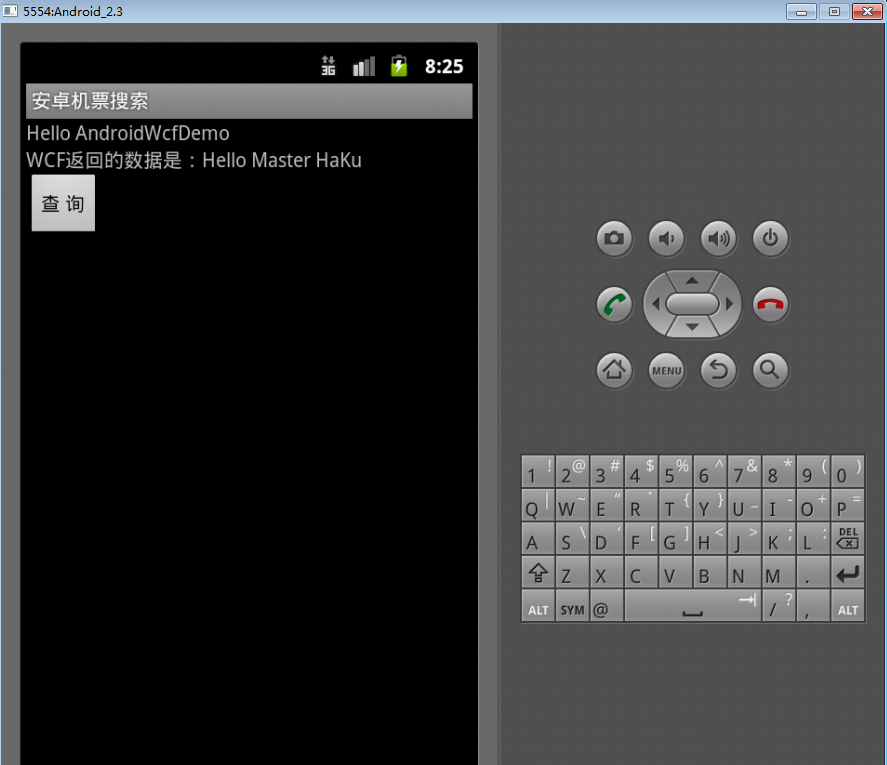Click the left ALT key

click(x=538, y=605)
